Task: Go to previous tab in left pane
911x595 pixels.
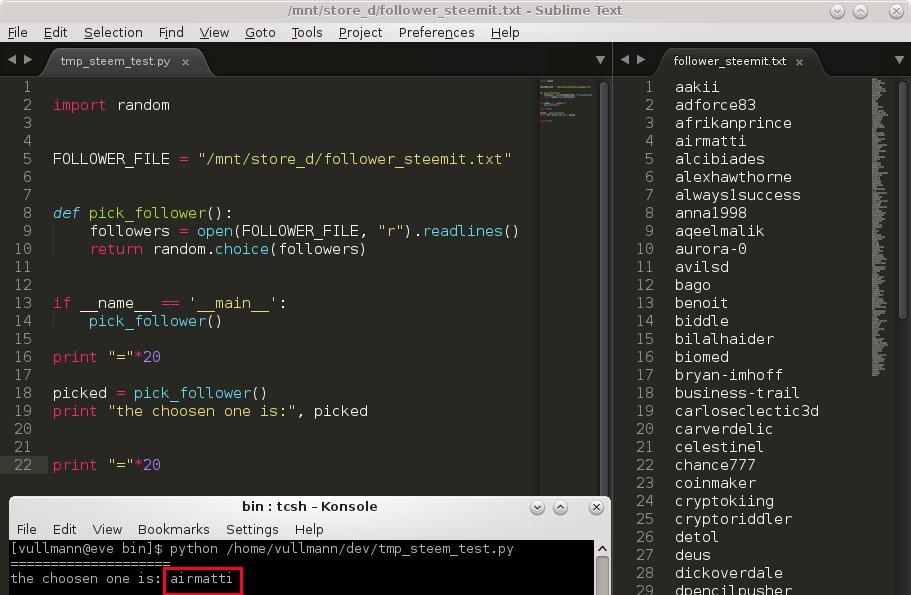Action: pyautogui.click(x=12, y=59)
